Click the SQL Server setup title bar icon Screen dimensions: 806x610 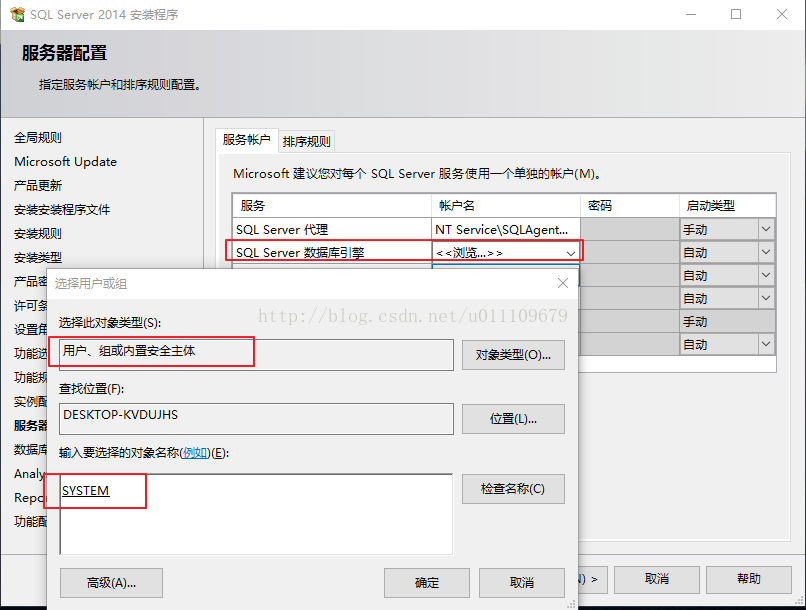click(17, 14)
